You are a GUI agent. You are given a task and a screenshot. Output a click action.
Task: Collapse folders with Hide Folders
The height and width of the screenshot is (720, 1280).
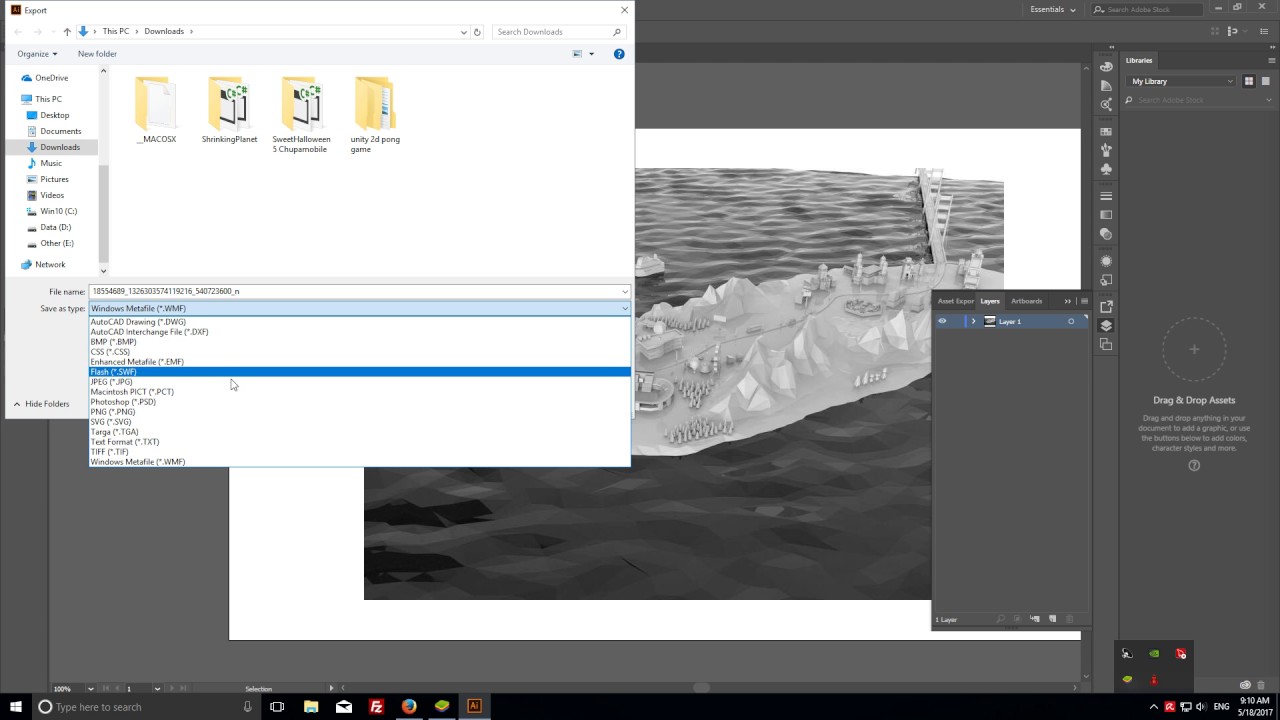pos(41,404)
